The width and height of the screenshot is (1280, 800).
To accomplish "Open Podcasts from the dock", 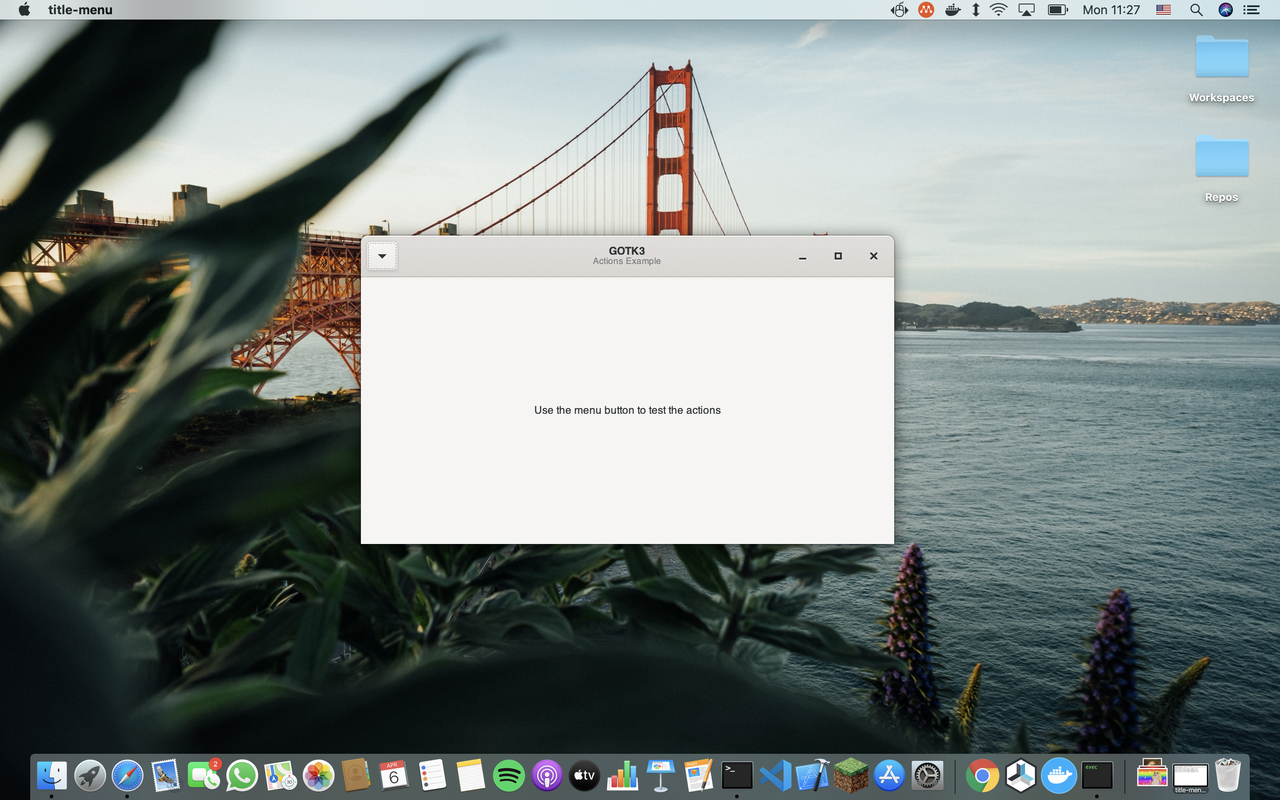I will pos(547,775).
